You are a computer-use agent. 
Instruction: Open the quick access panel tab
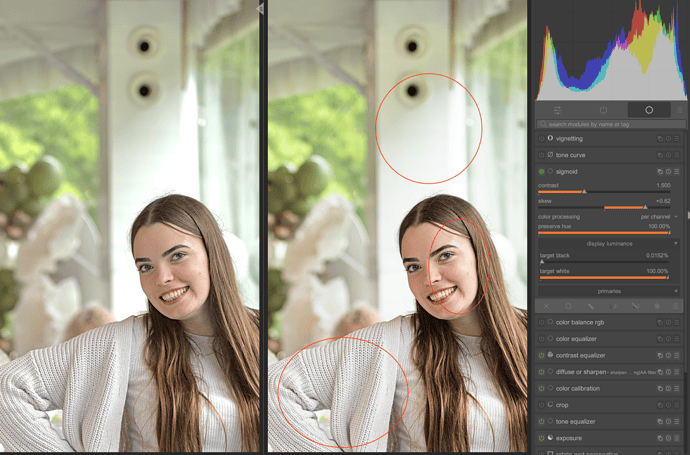[x=557, y=109]
